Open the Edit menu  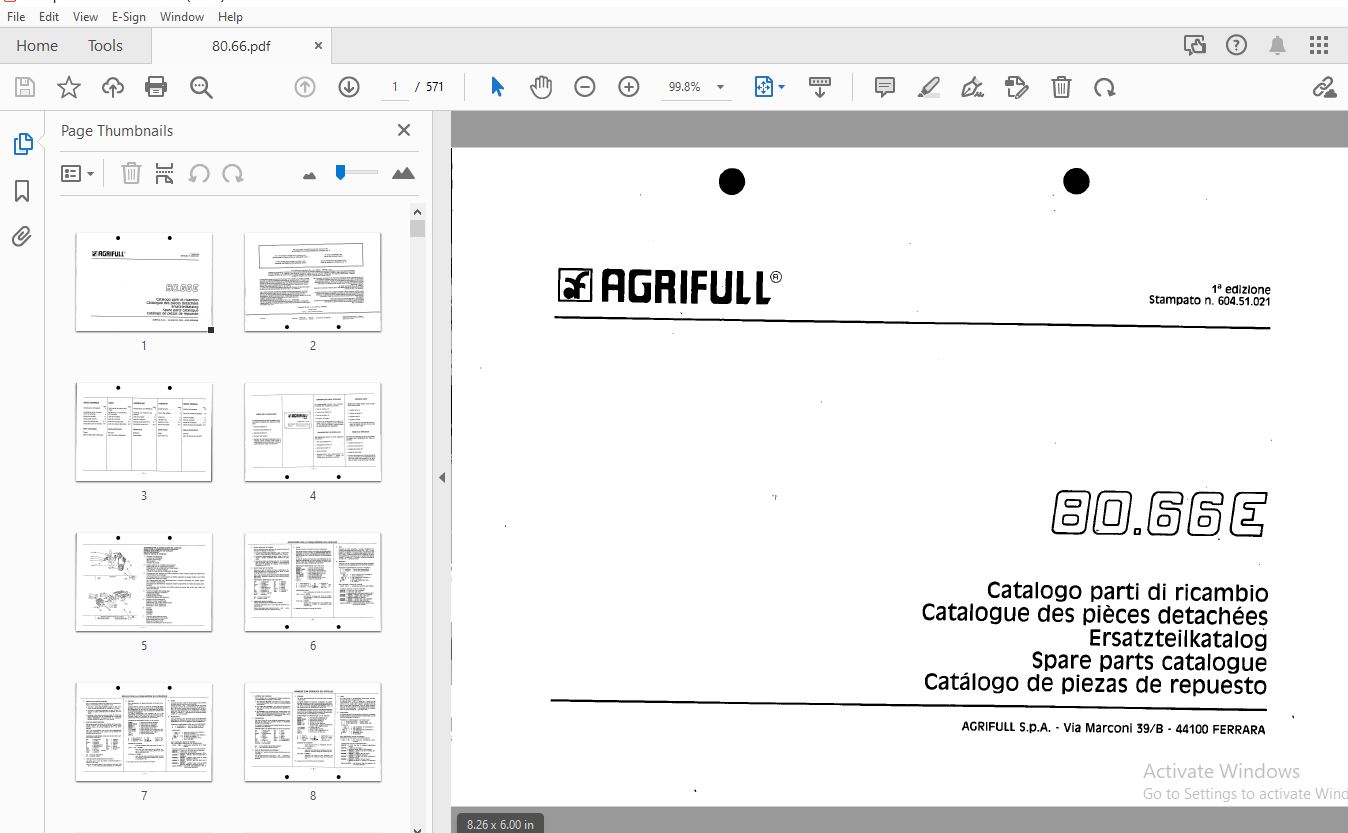coord(49,16)
